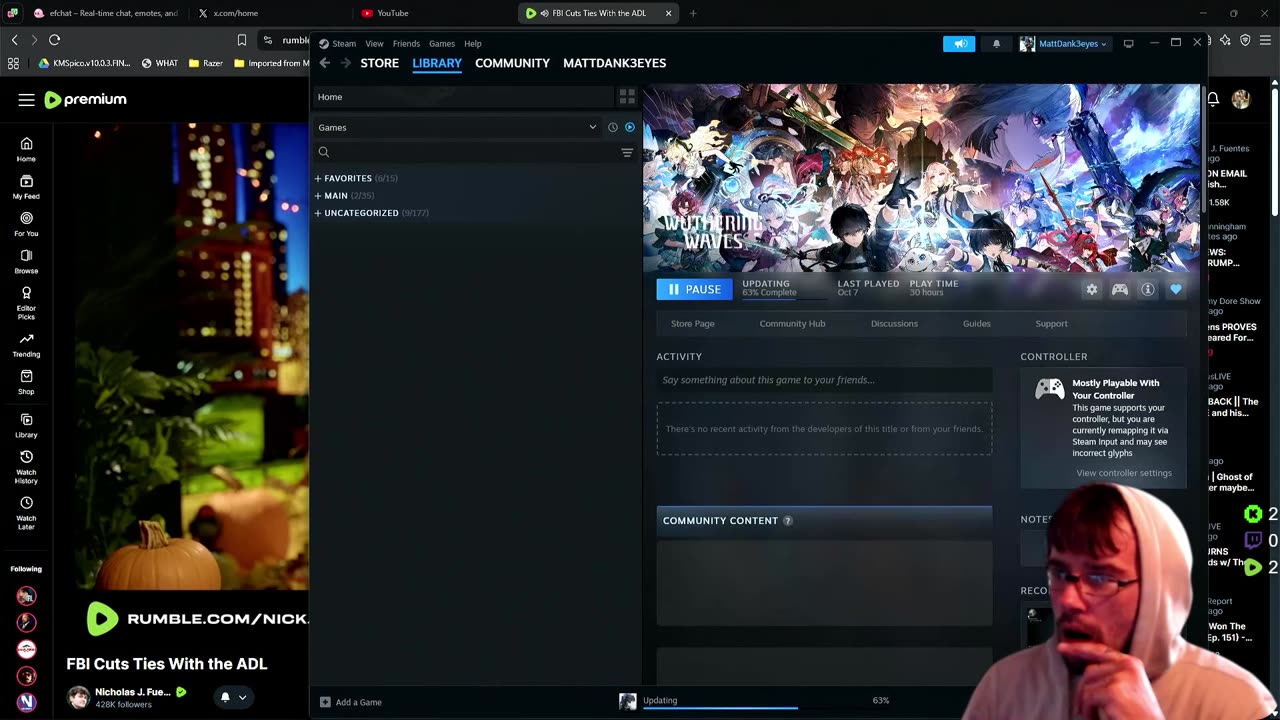Open Games filter dropdown arrow
1280x720 pixels.
pyautogui.click(x=592, y=127)
